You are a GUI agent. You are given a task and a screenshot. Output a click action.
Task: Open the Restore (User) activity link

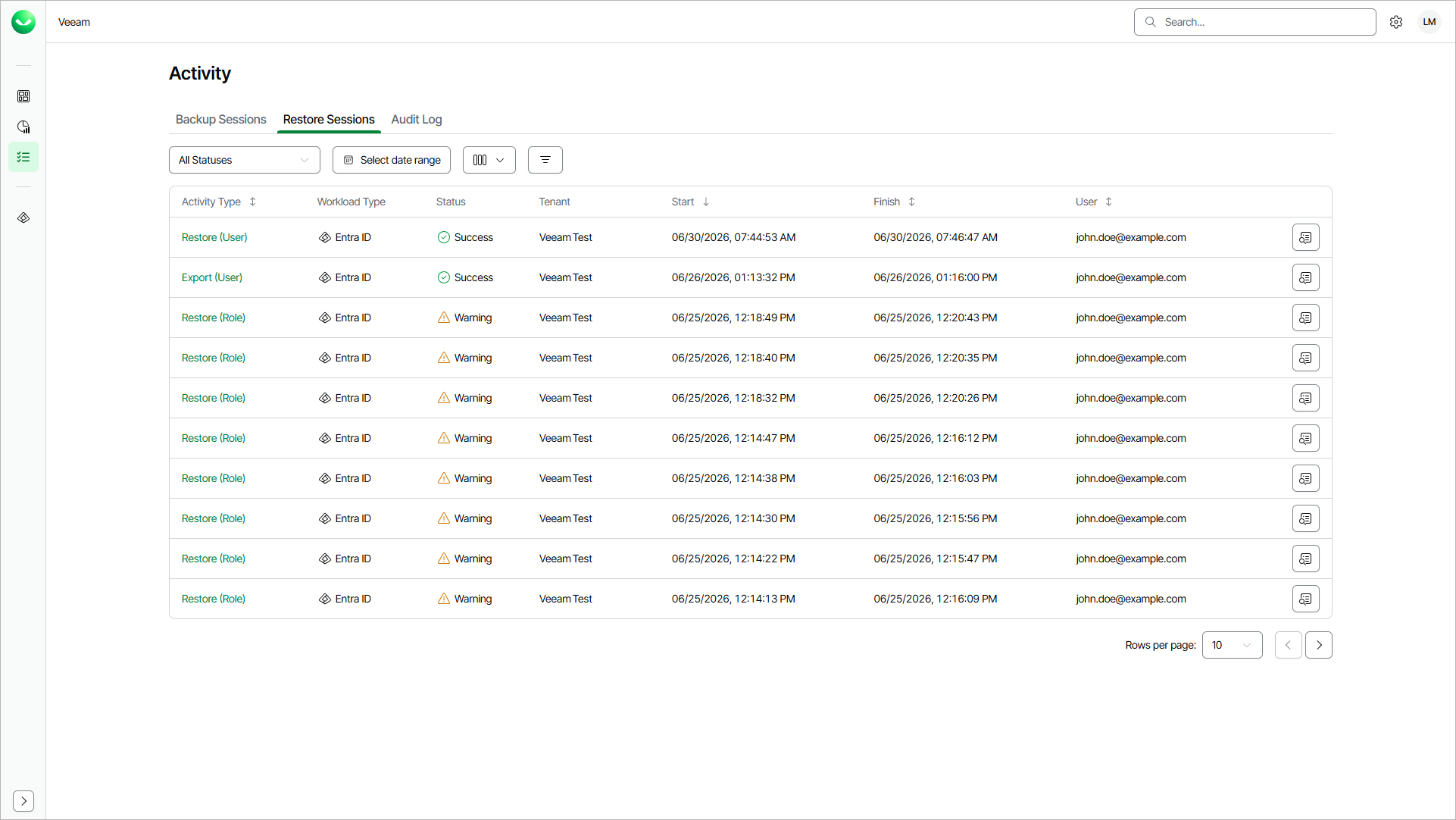(214, 237)
